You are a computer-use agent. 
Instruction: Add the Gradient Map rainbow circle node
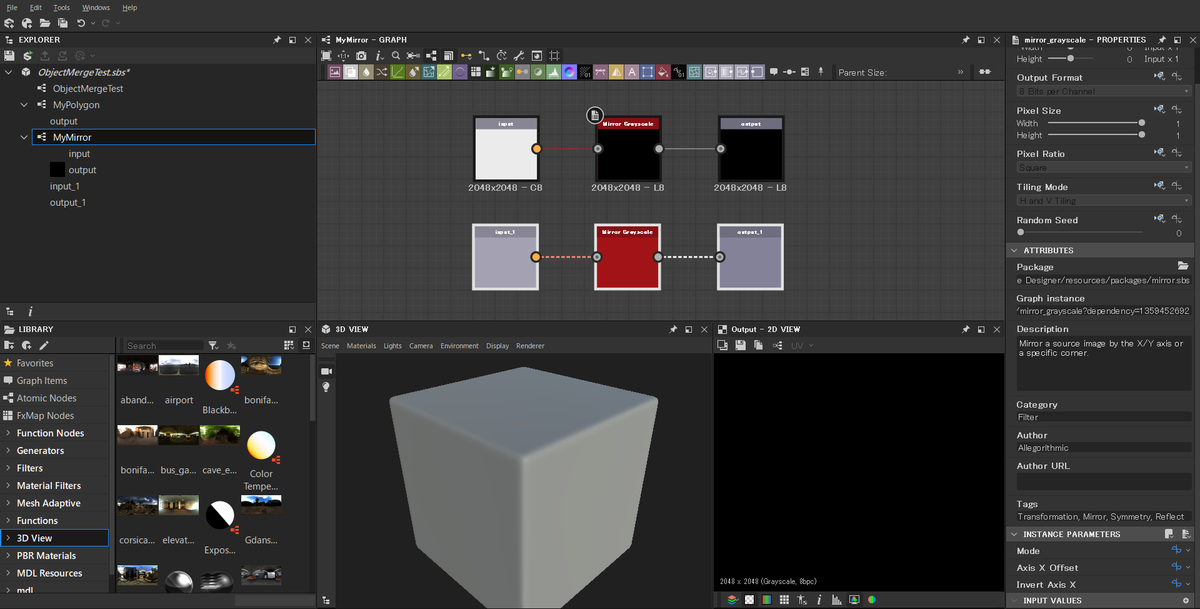pos(569,72)
